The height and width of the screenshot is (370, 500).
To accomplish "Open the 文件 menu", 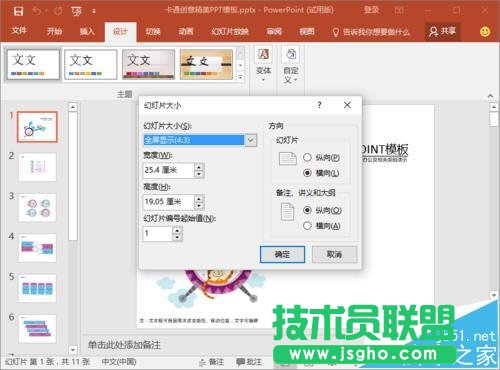I will click(x=19, y=31).
